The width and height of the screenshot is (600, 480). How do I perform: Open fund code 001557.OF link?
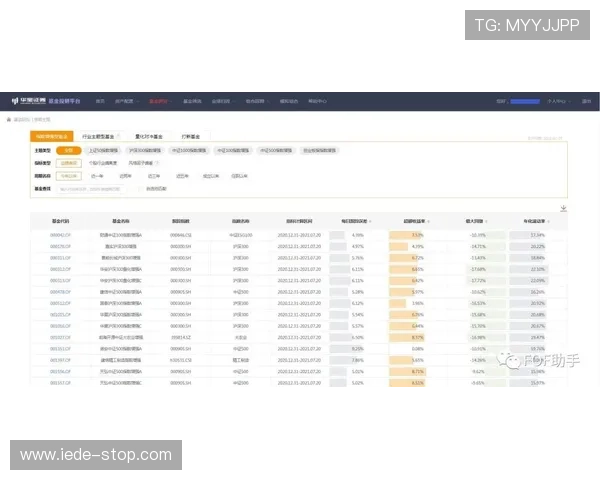tap(60, 383)
